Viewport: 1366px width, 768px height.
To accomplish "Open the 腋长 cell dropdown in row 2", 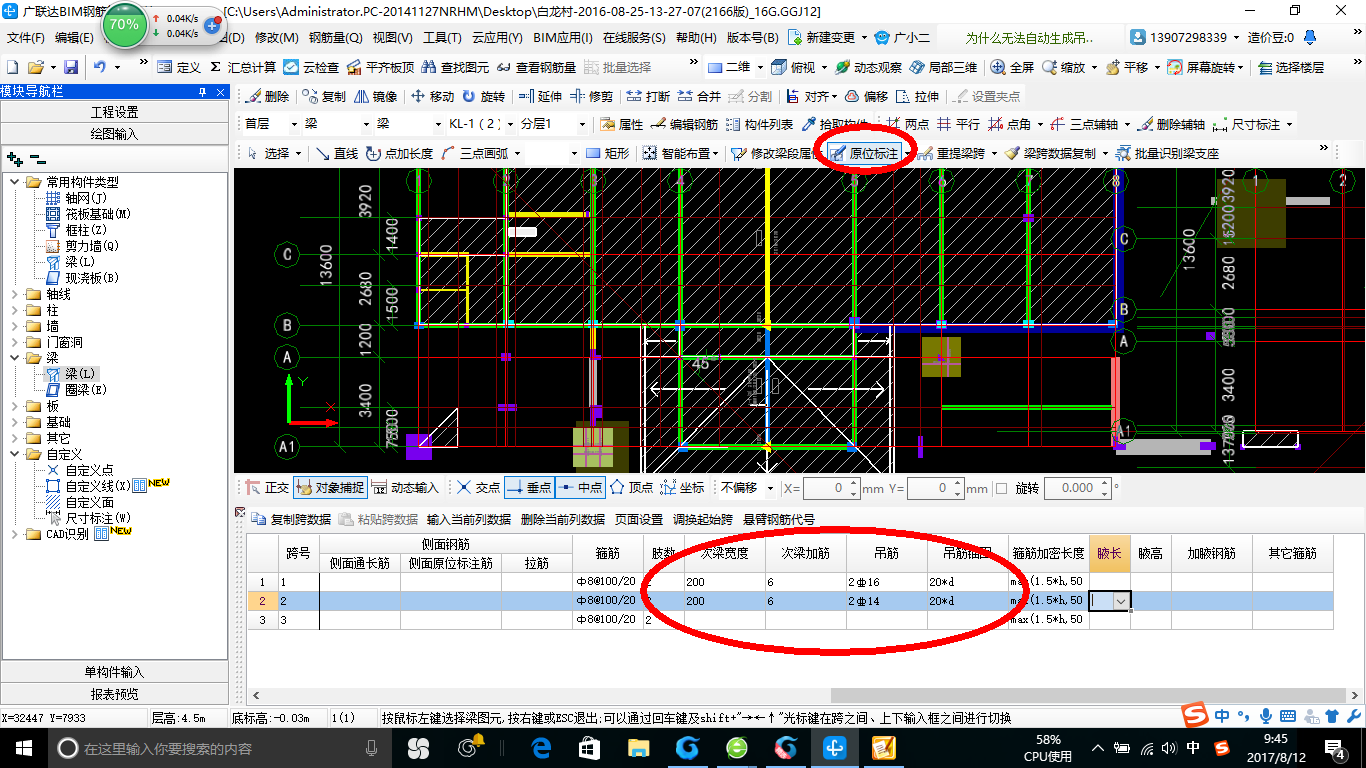I will pyautogui.click(x=1122, y=601).
